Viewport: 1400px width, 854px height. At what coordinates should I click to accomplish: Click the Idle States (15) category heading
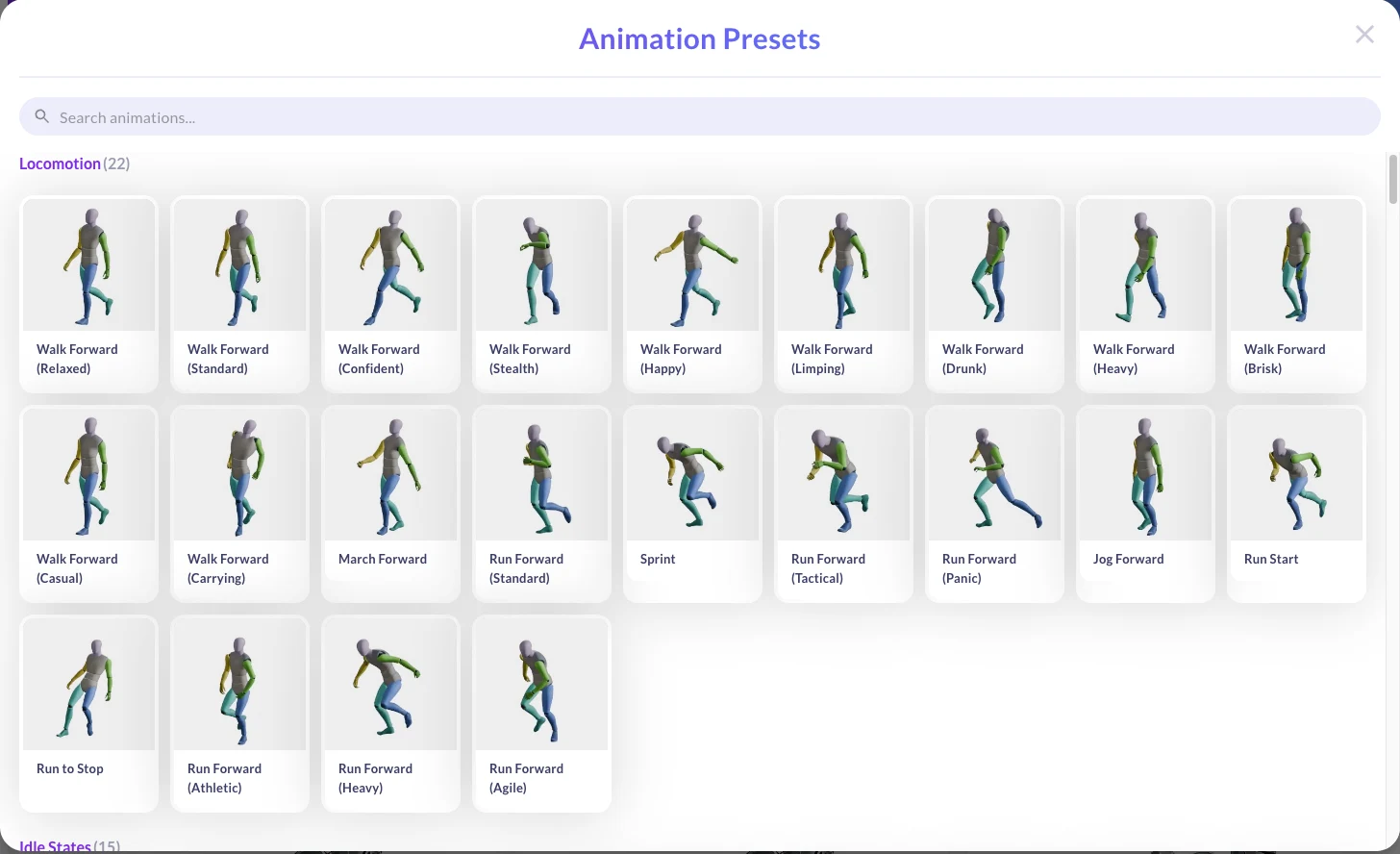click(x=70, y=845)
